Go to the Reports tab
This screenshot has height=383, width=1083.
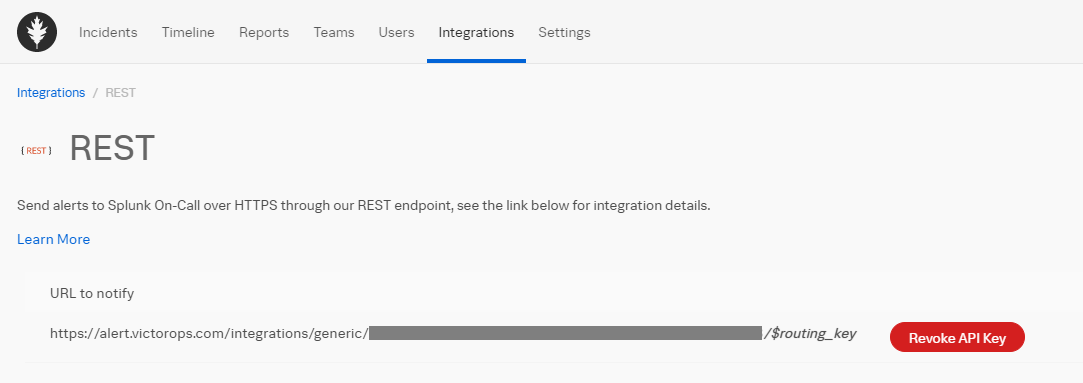tap(264, 32)
